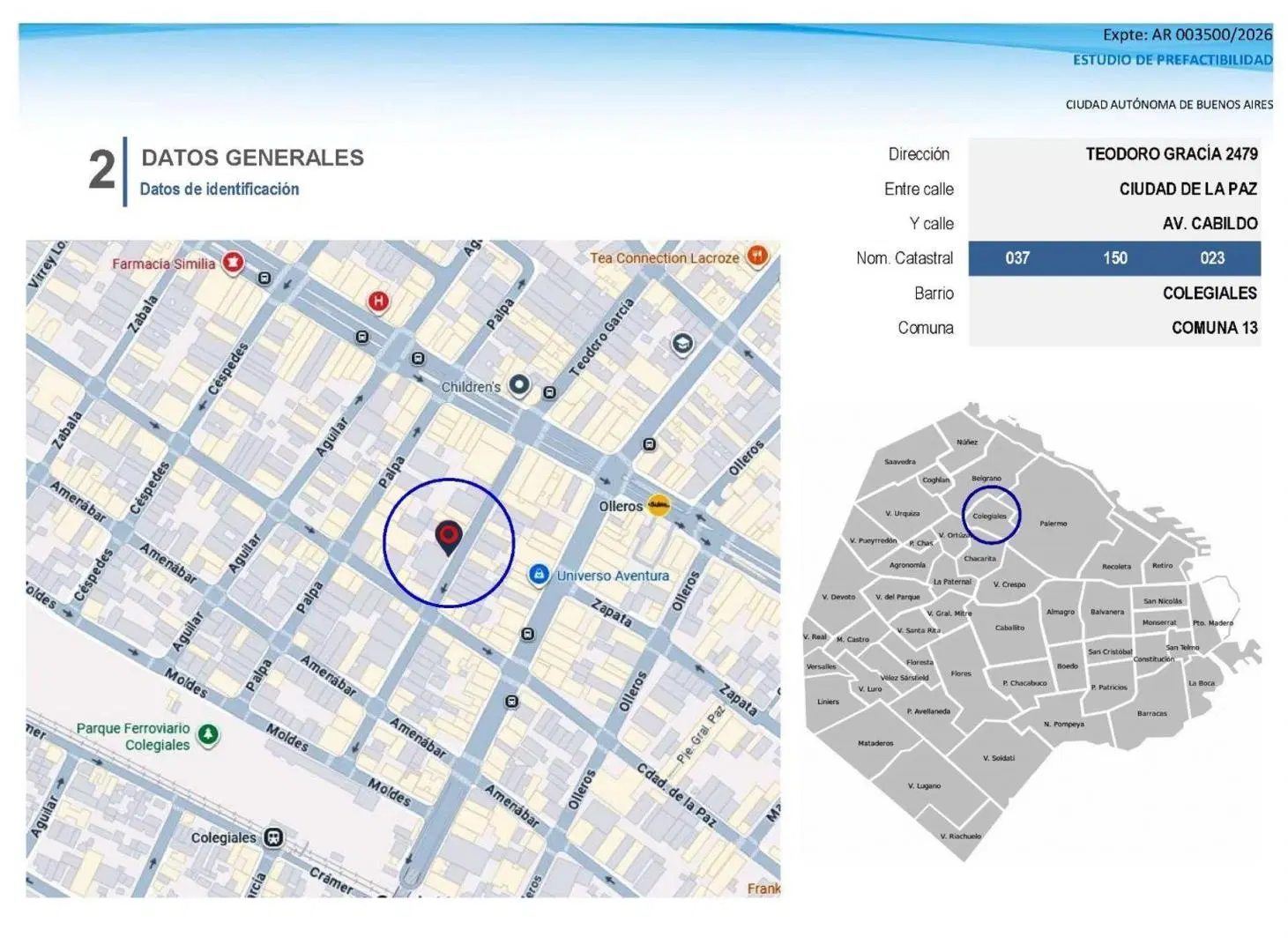Screen dimensions: 1288x952
Task: Click the Datos de identificación subtitle
Action: pyautogui.click(x=220, y=189)
